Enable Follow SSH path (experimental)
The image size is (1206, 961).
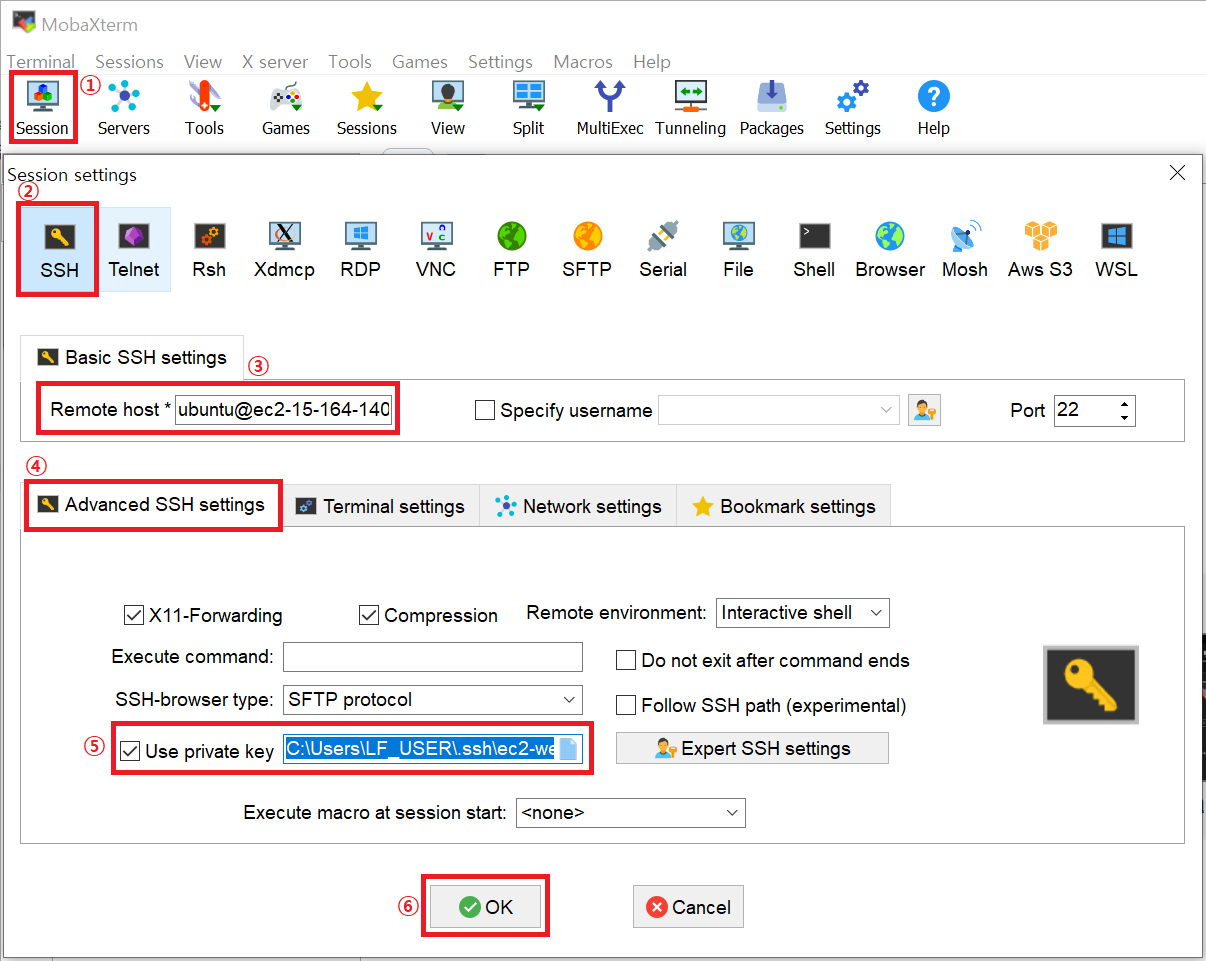coord(626,705)
